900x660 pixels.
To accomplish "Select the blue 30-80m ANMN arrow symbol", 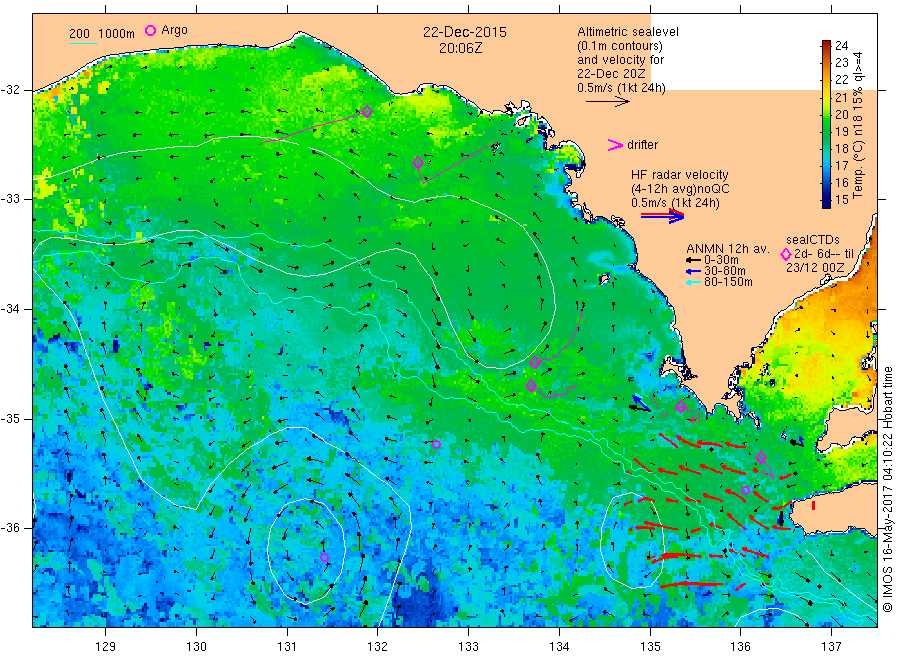I will point(694,271).
